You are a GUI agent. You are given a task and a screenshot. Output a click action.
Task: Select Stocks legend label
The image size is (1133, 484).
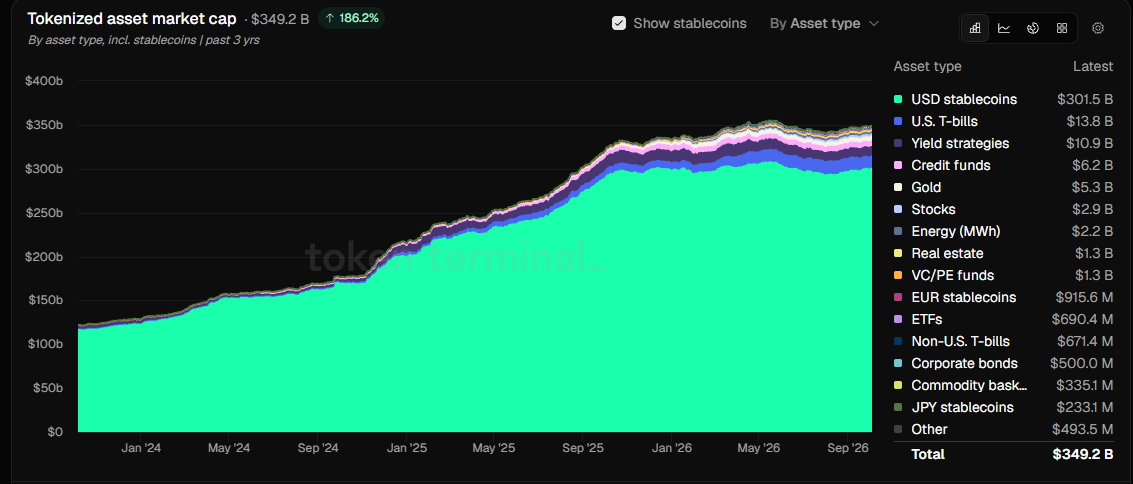tap(934, 209)
